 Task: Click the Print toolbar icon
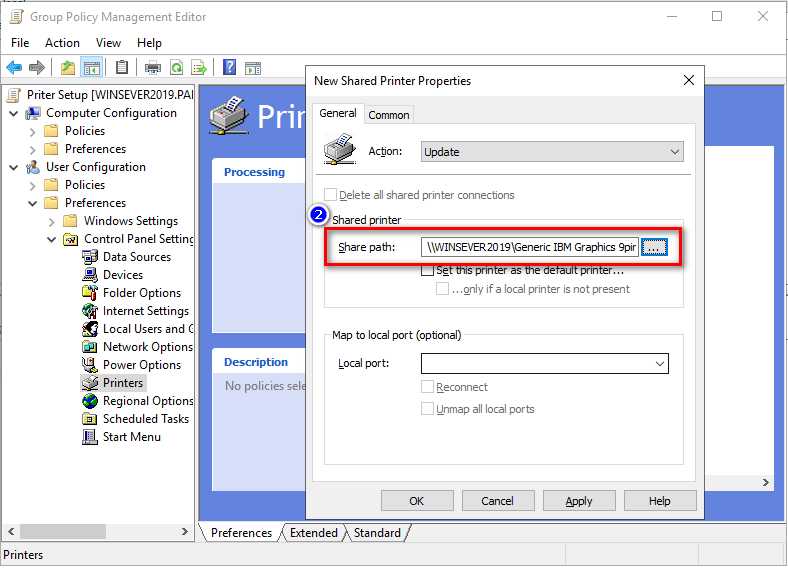(153, 67)
